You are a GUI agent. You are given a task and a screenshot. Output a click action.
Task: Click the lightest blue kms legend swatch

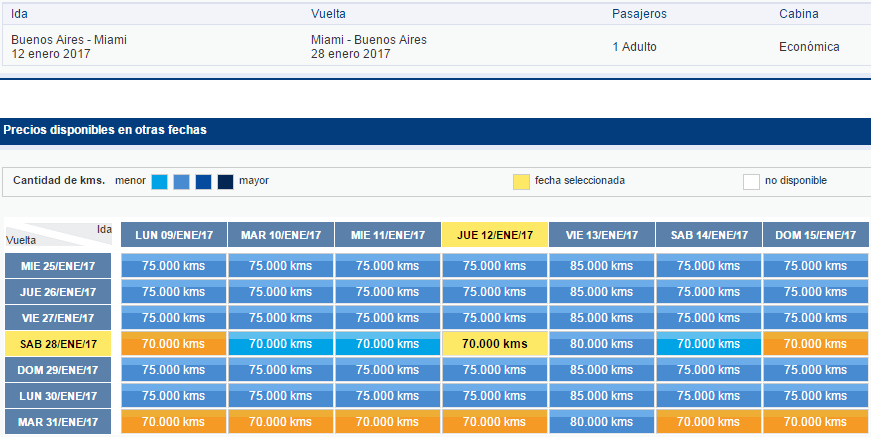tap(159, 182)
